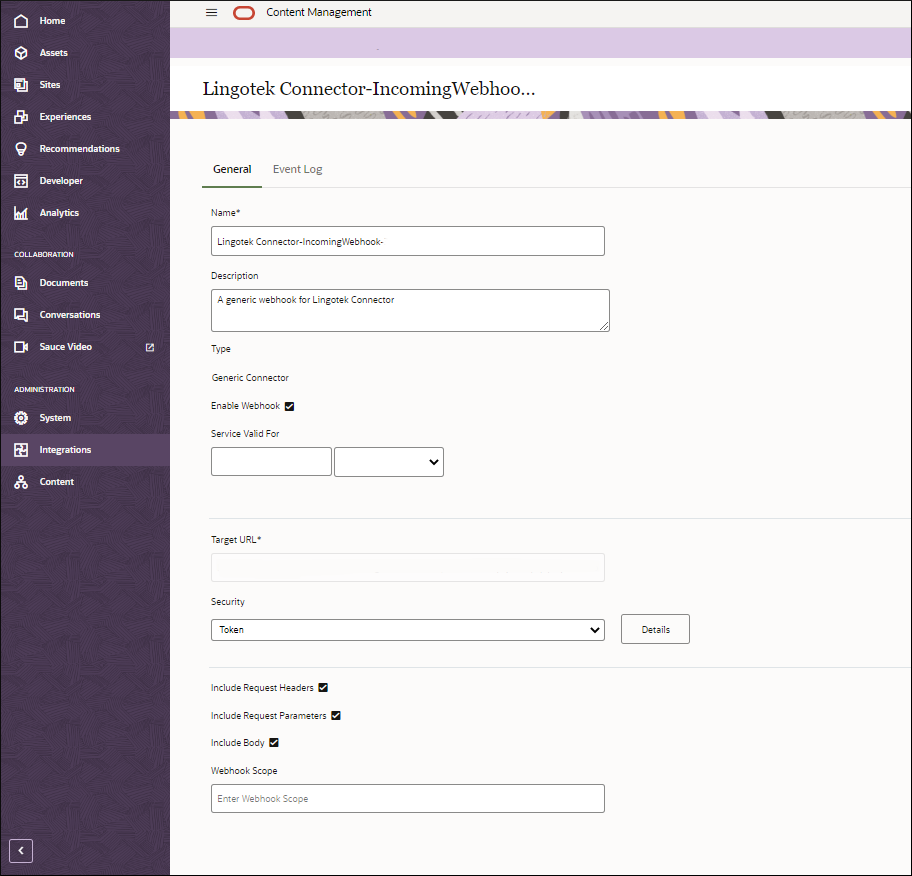
Task: Click the Service Valid For number field
Action: click(271, 462)
